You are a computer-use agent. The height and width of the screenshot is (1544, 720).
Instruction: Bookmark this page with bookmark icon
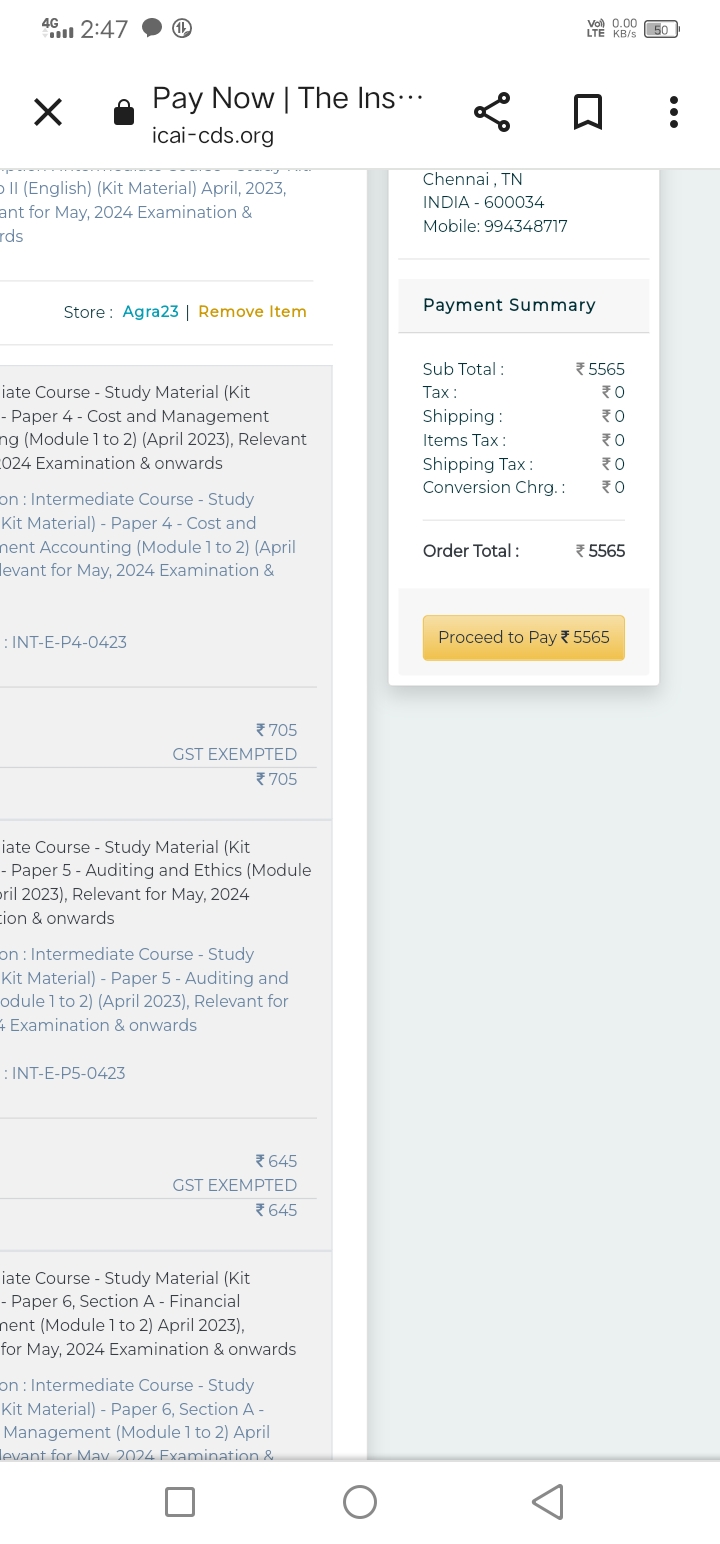(x=588, y=112)
